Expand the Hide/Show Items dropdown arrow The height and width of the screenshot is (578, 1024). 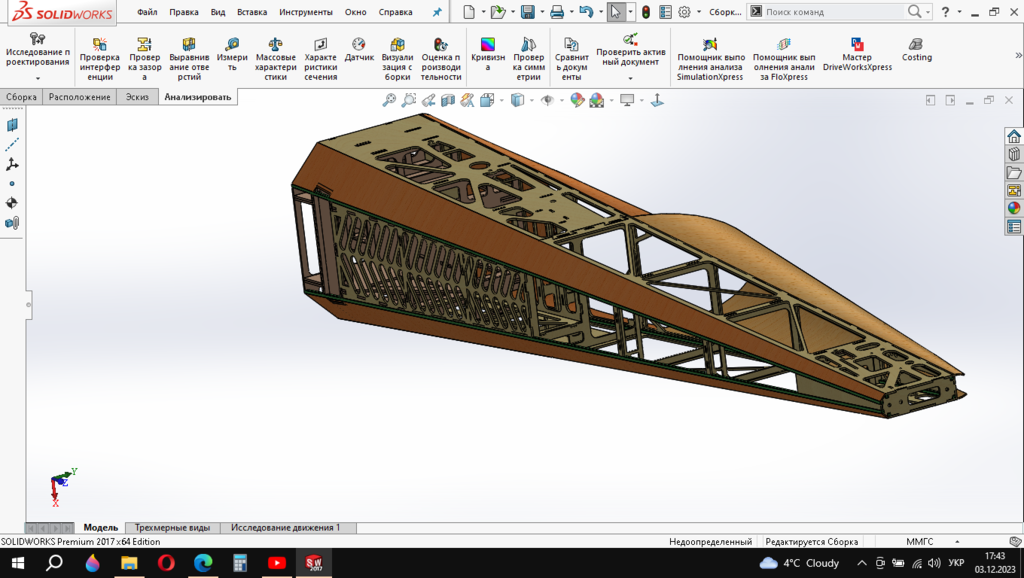click(561, 100)
